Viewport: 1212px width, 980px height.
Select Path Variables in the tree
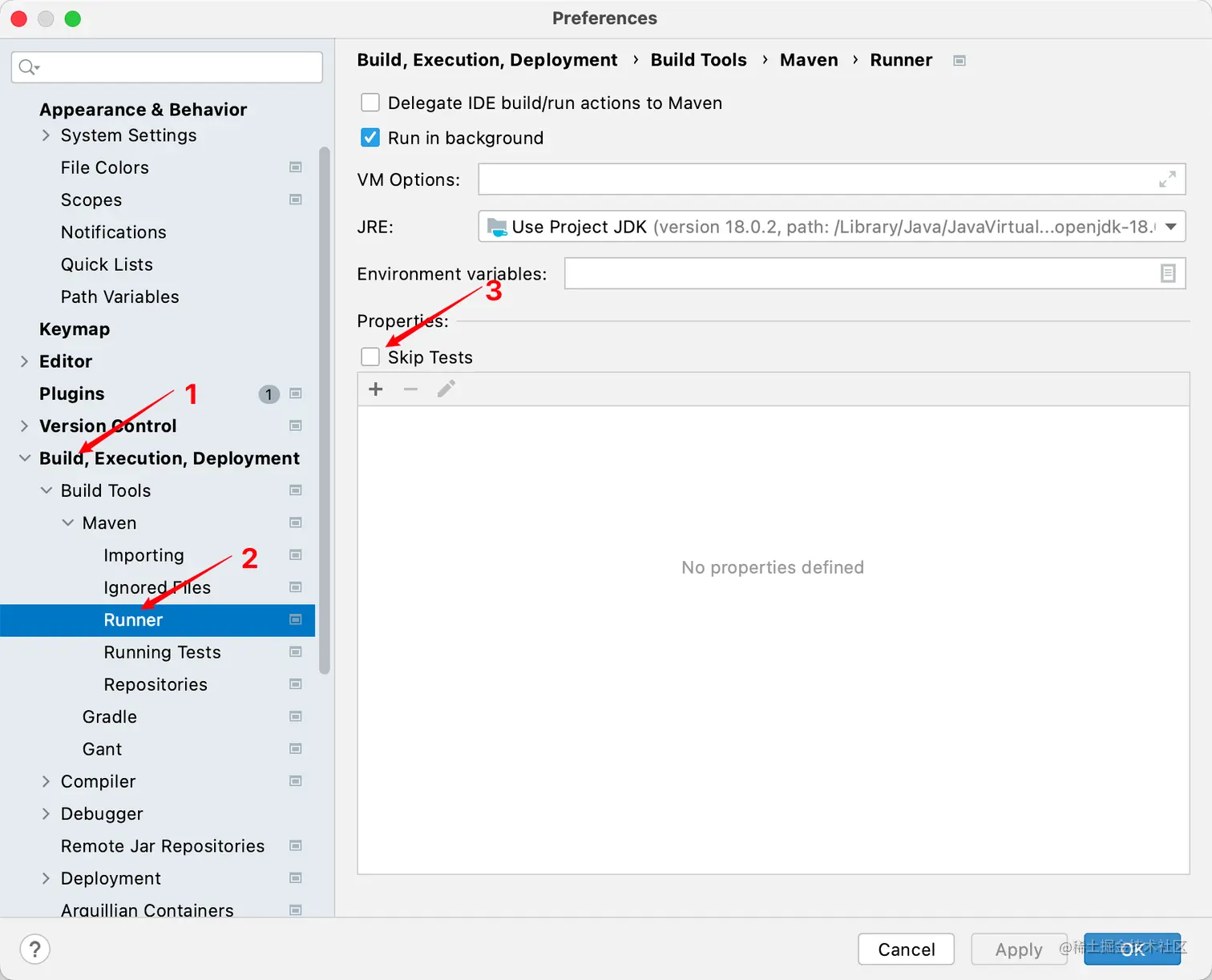120,296
